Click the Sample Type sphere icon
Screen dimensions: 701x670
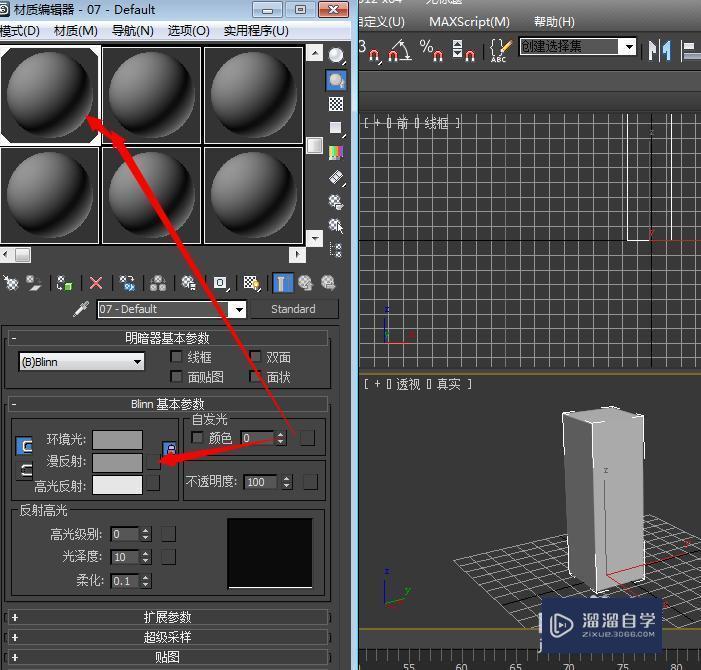(336, 55)
